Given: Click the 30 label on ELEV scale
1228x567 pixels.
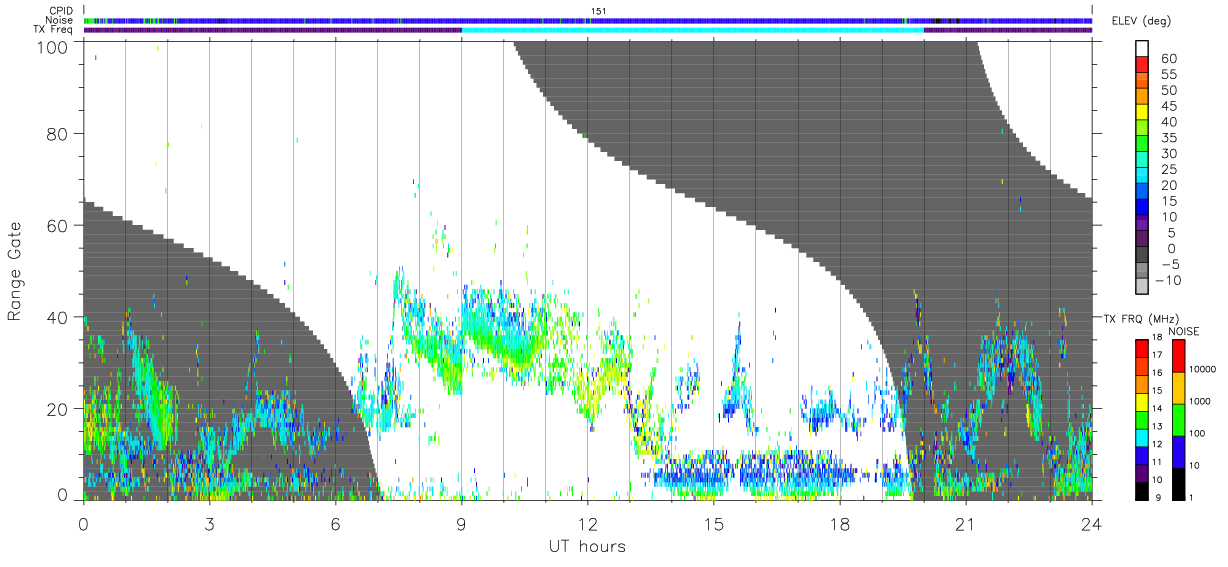Looking at the screenshot, I should pos(1167,154).
